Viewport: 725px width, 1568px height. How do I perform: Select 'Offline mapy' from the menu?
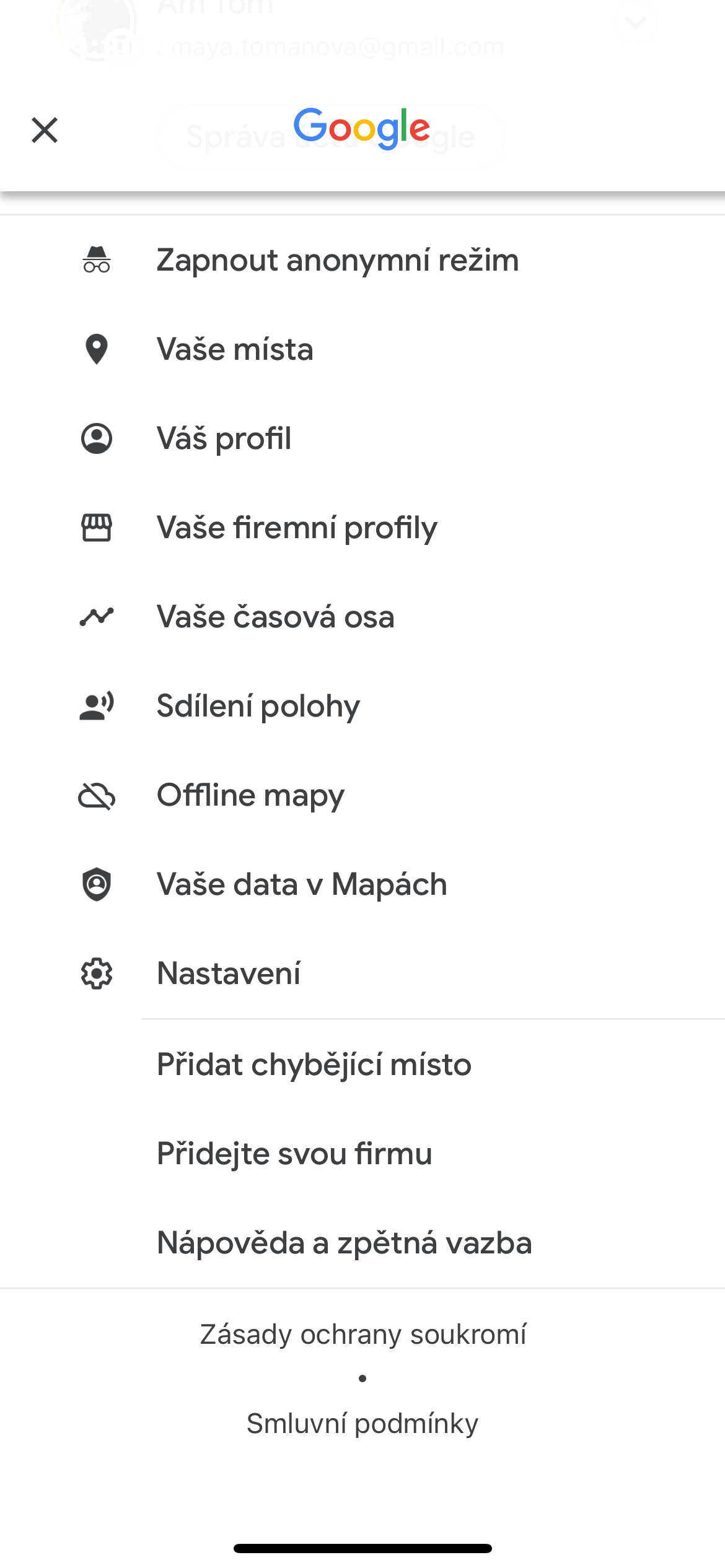pyautogui.click(x=250, y=795)
